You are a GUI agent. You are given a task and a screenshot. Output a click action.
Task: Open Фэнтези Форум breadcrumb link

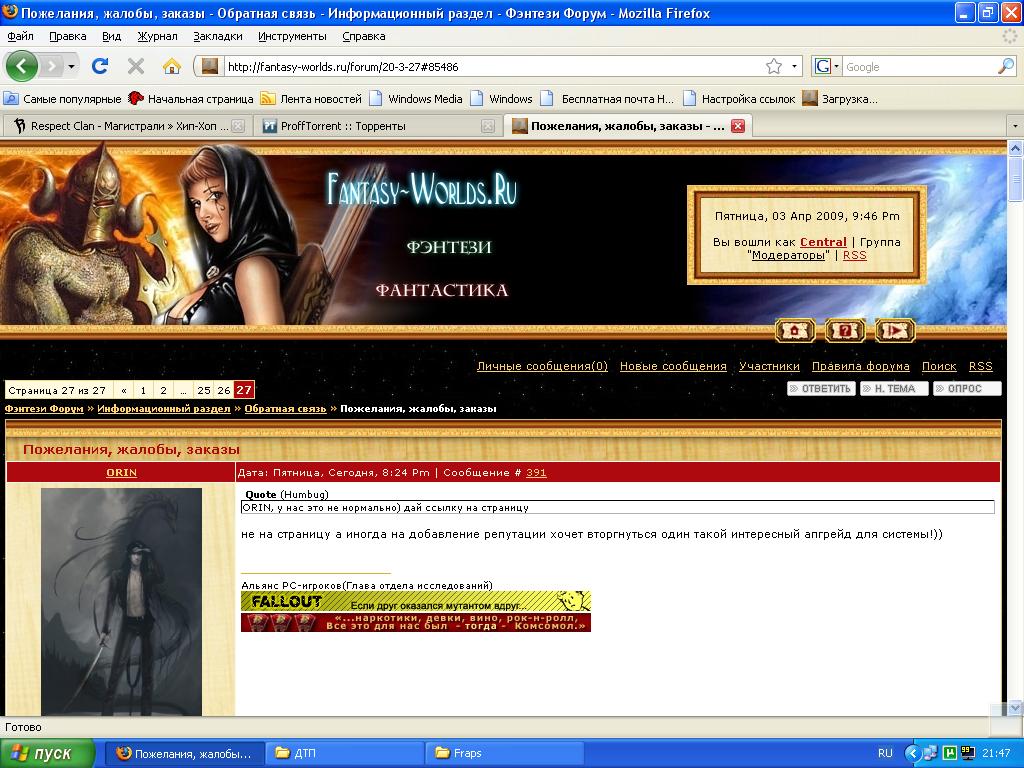click(x=44, y=409)
